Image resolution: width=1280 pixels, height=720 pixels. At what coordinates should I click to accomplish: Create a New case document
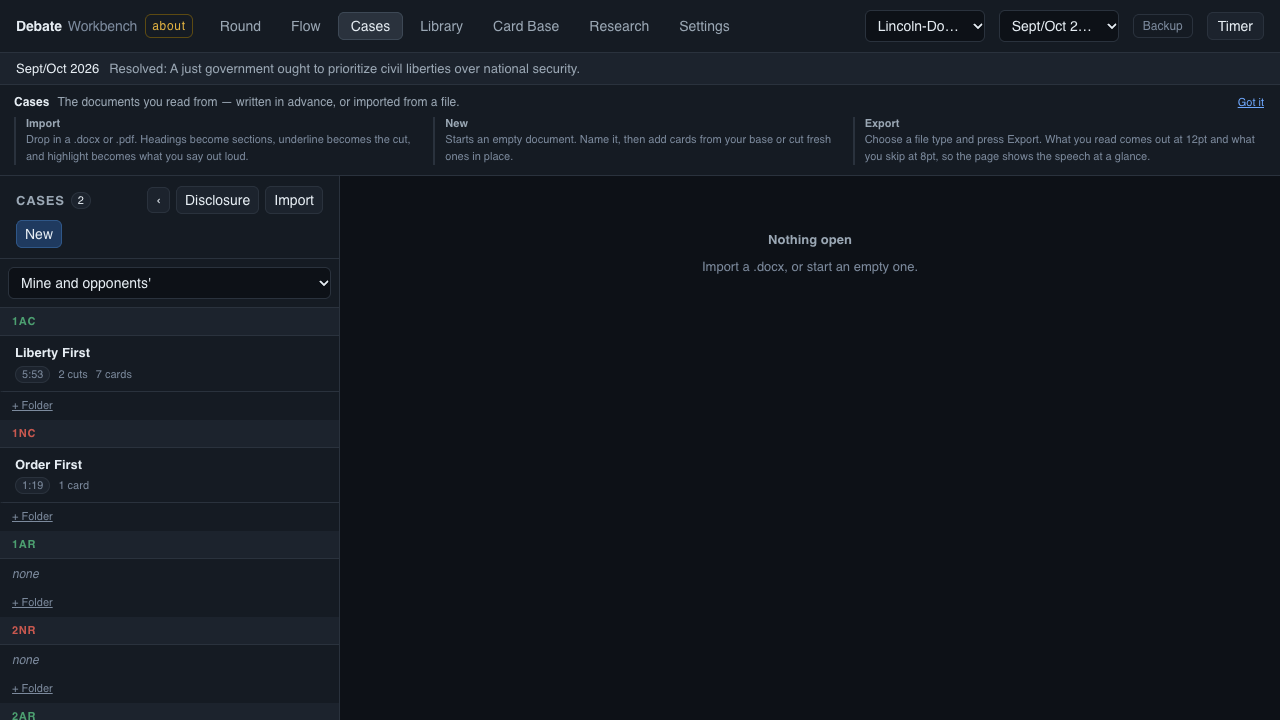click(x=39, y=234)
